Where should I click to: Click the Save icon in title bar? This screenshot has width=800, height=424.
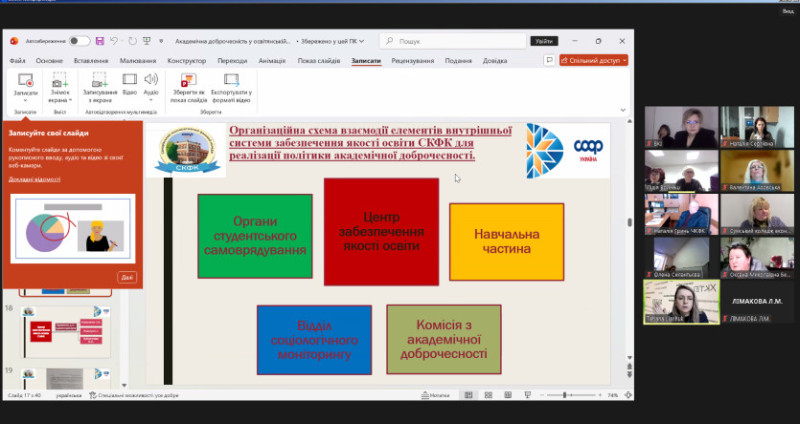coord(100,41)
